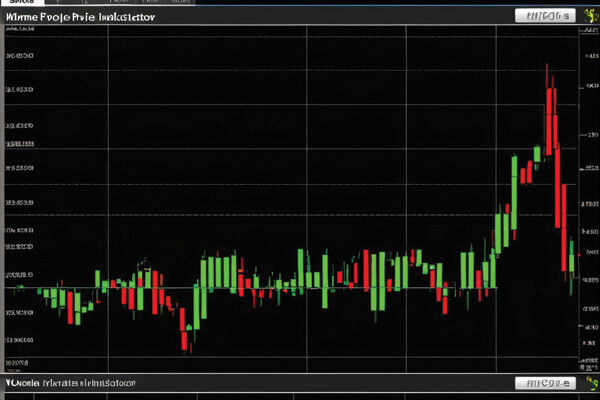Click the last green candle at right edge
The height and width of the screenshot is (400, 600).
(571, 262)
